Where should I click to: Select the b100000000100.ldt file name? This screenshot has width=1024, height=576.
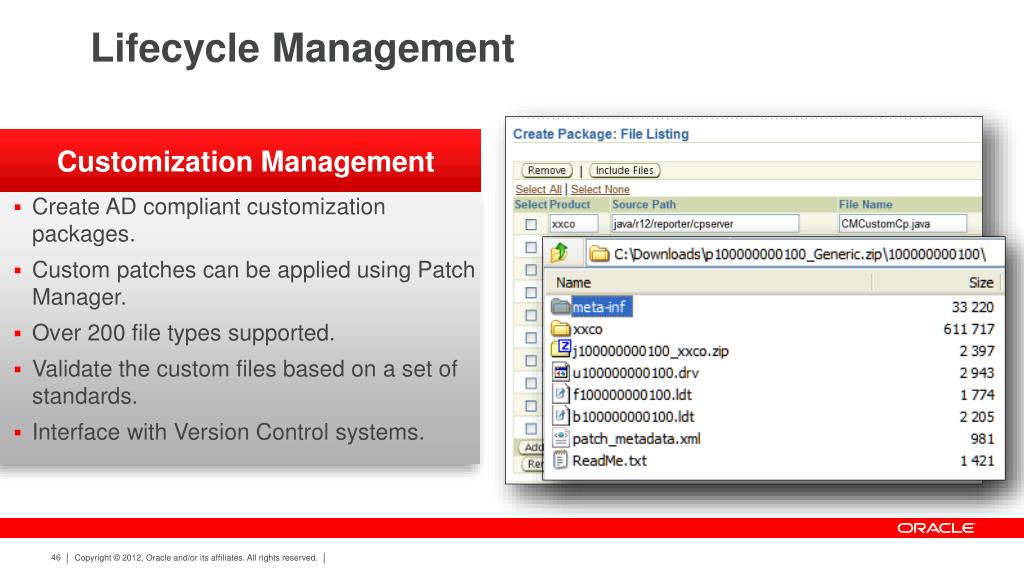(x=633, y=417)
